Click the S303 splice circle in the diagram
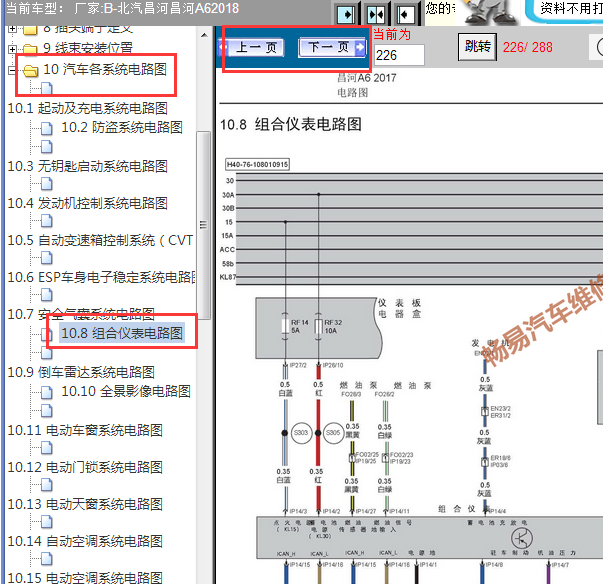Viewport: 603px width, 584px height. 301,433
